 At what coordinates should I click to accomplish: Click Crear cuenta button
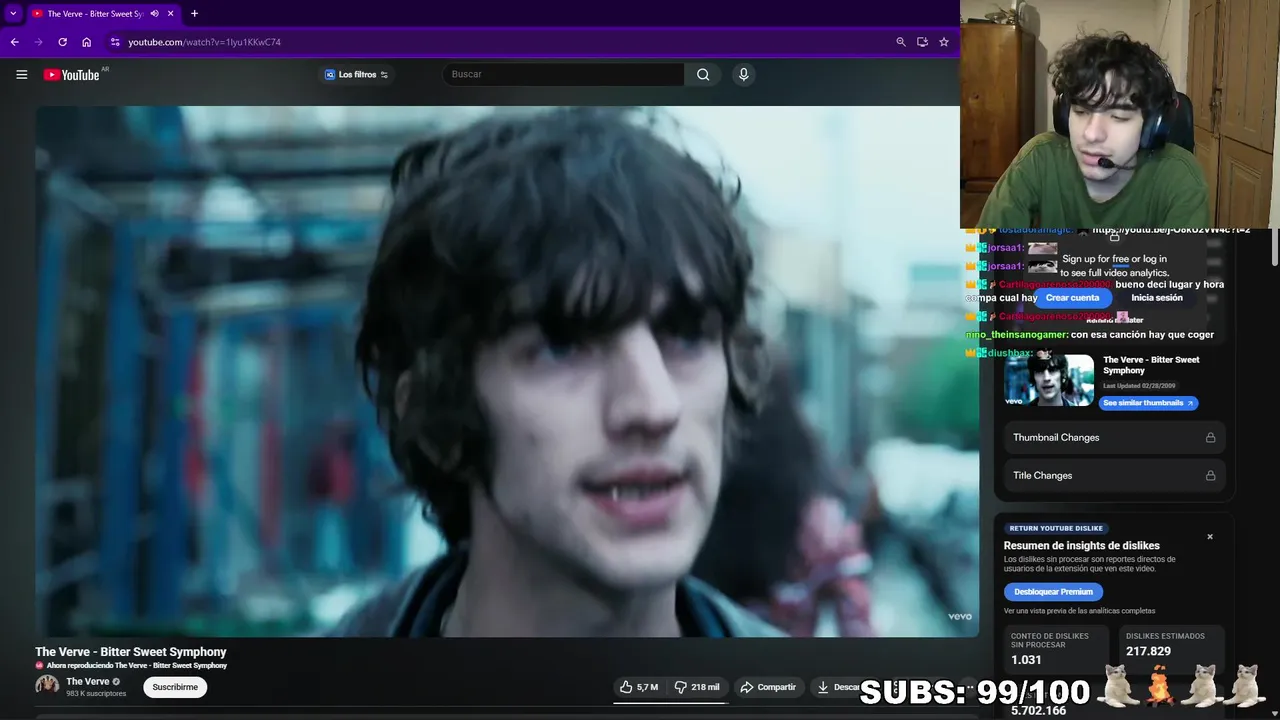1072,298
